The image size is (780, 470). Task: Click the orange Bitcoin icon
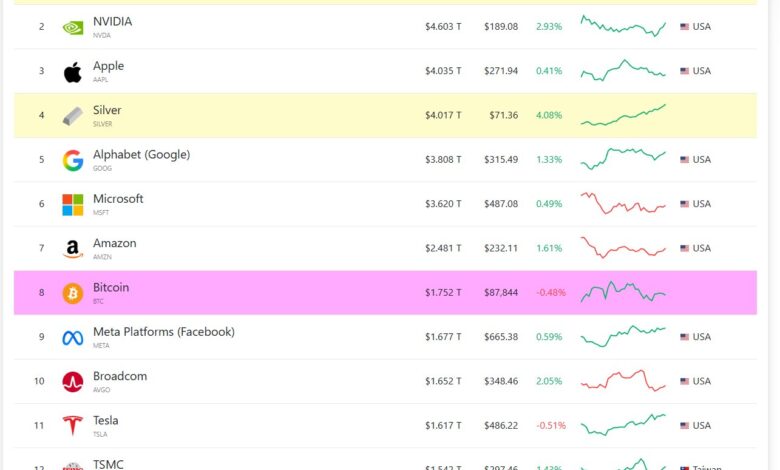click(72, 293)
